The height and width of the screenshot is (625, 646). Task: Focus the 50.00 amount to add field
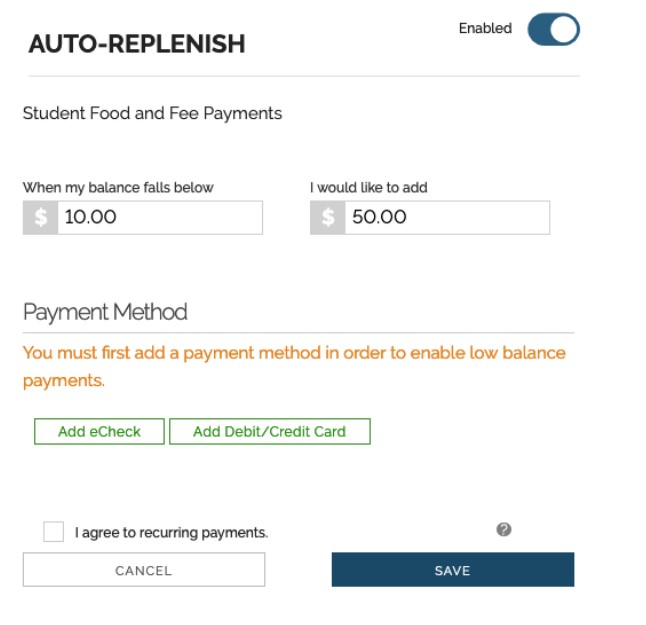pyautogui.click(x=446, y=217)
